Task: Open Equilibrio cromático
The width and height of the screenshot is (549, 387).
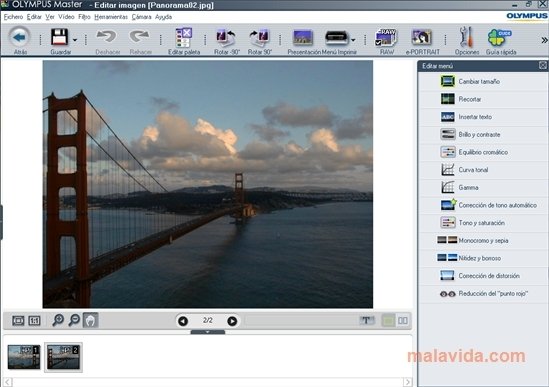Action: click(x=483, y=152)
